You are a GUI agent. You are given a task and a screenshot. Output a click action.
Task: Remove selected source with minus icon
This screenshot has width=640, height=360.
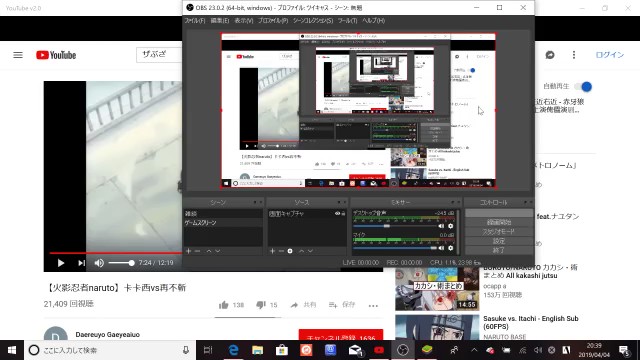click(281, 251)
